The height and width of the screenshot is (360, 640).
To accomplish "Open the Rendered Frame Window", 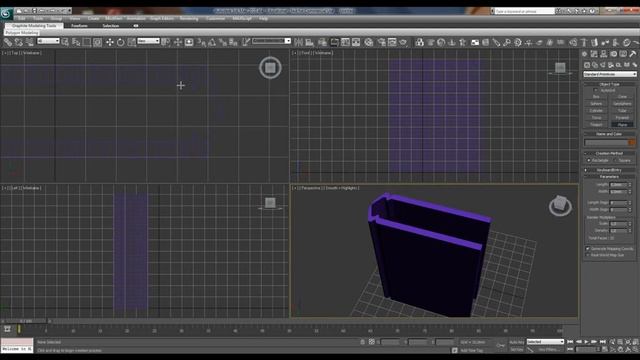I will [392, 42].
